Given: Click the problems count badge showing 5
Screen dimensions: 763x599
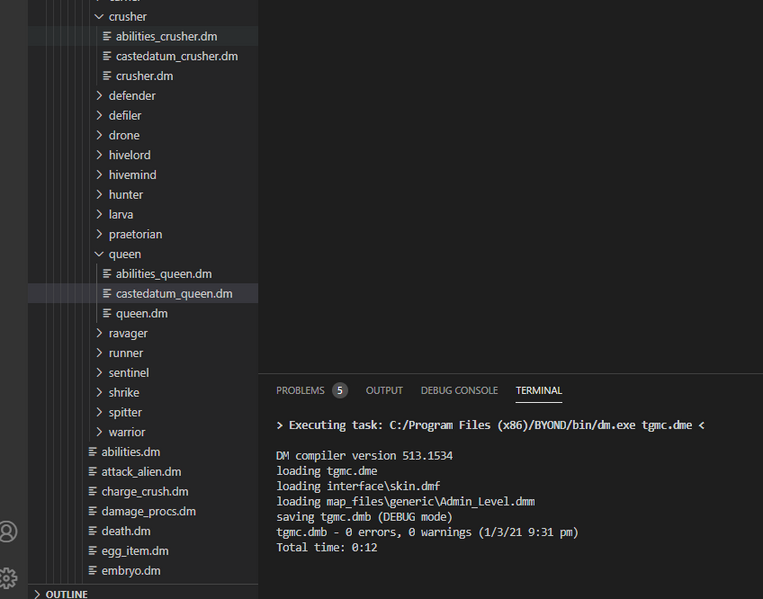Looking at the screenshot, I should pos(340,390).
